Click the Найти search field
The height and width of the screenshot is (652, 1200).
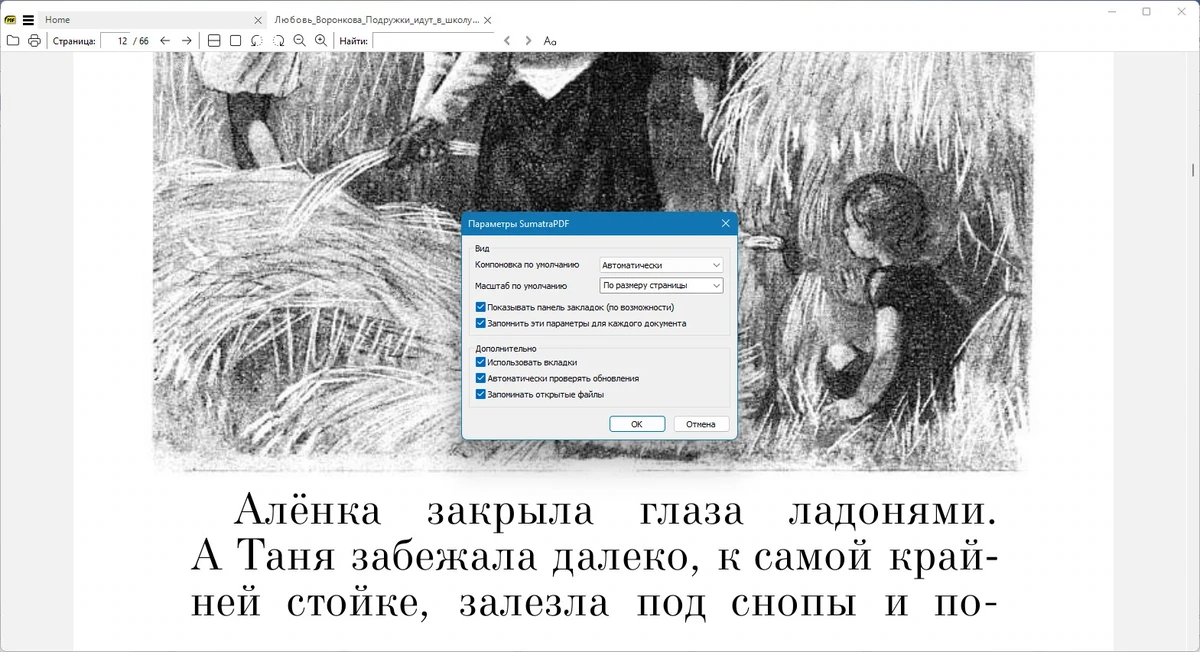click(433, 41)
